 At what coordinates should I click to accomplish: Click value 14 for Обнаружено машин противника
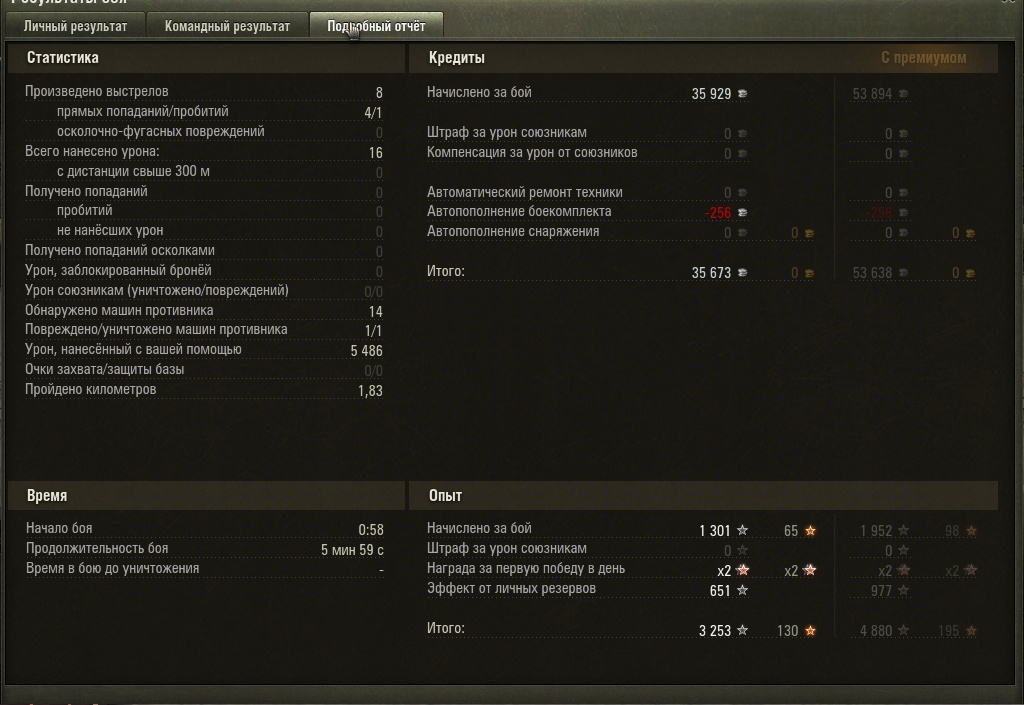click(x=376, y=311)
